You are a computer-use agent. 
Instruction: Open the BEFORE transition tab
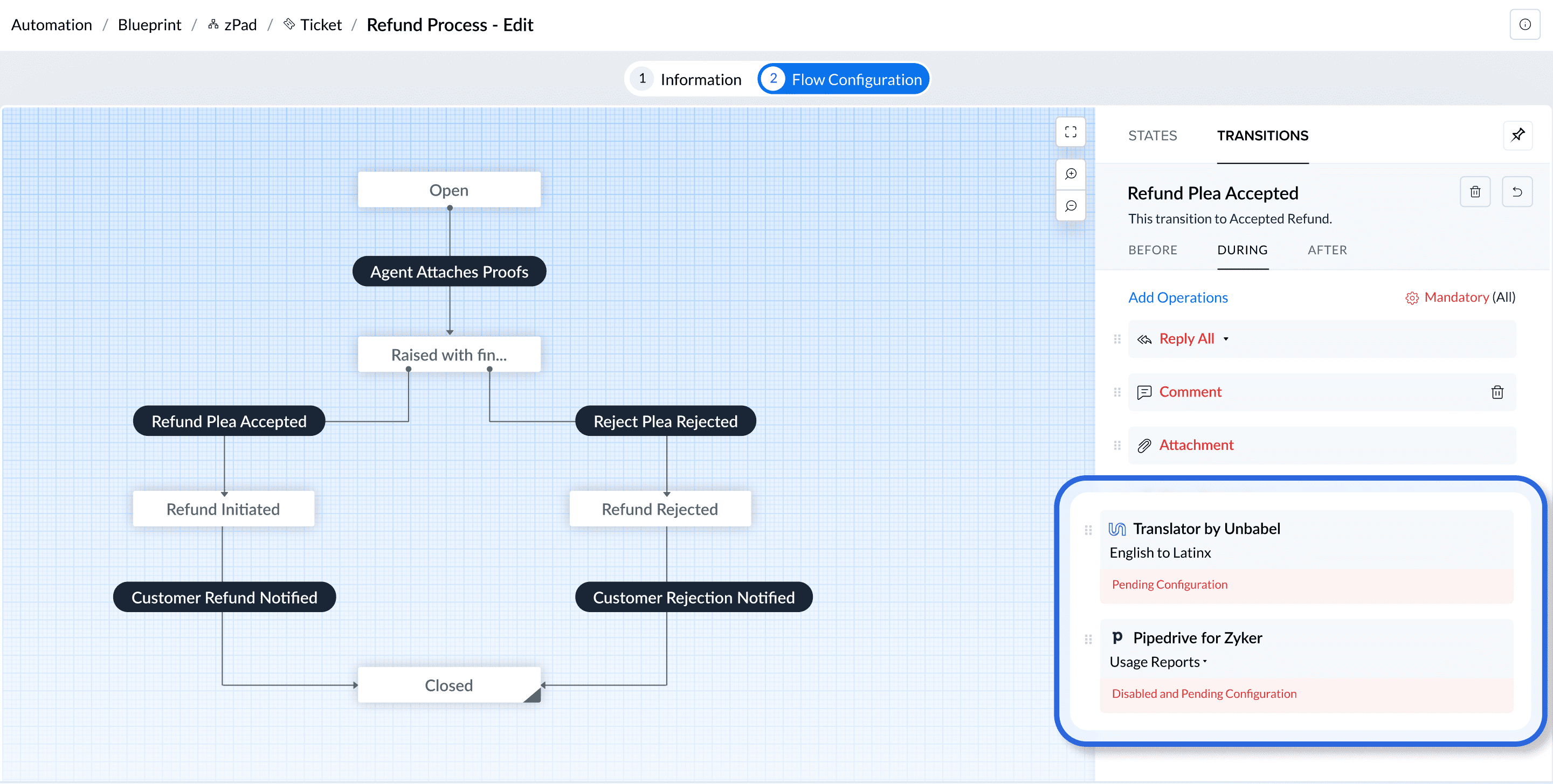point(1152,250)
